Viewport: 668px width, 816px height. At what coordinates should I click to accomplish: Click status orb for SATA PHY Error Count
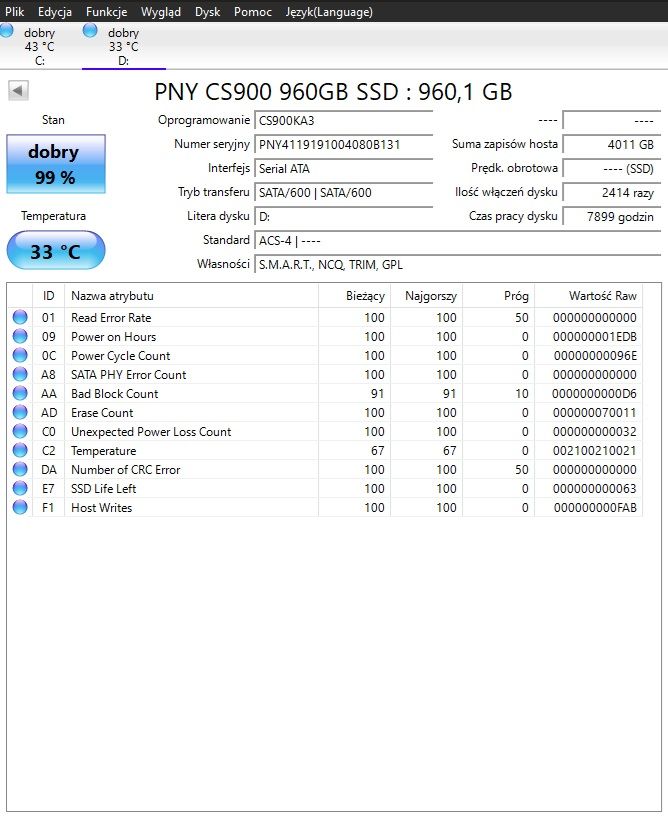pyautogui.click(x=20, y=374)
